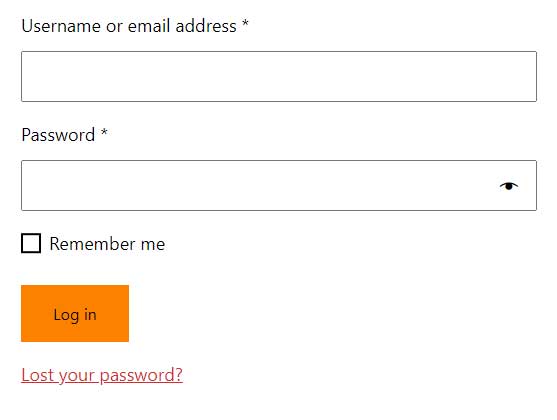Check the box left of Remember me
Screen dimensions: 557x420
pyautogui.click(x=31, y=243)
